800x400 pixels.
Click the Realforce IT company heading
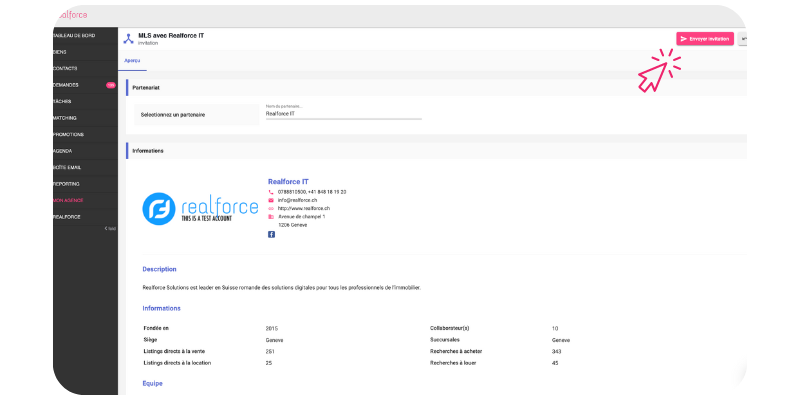tap(288, 182)
